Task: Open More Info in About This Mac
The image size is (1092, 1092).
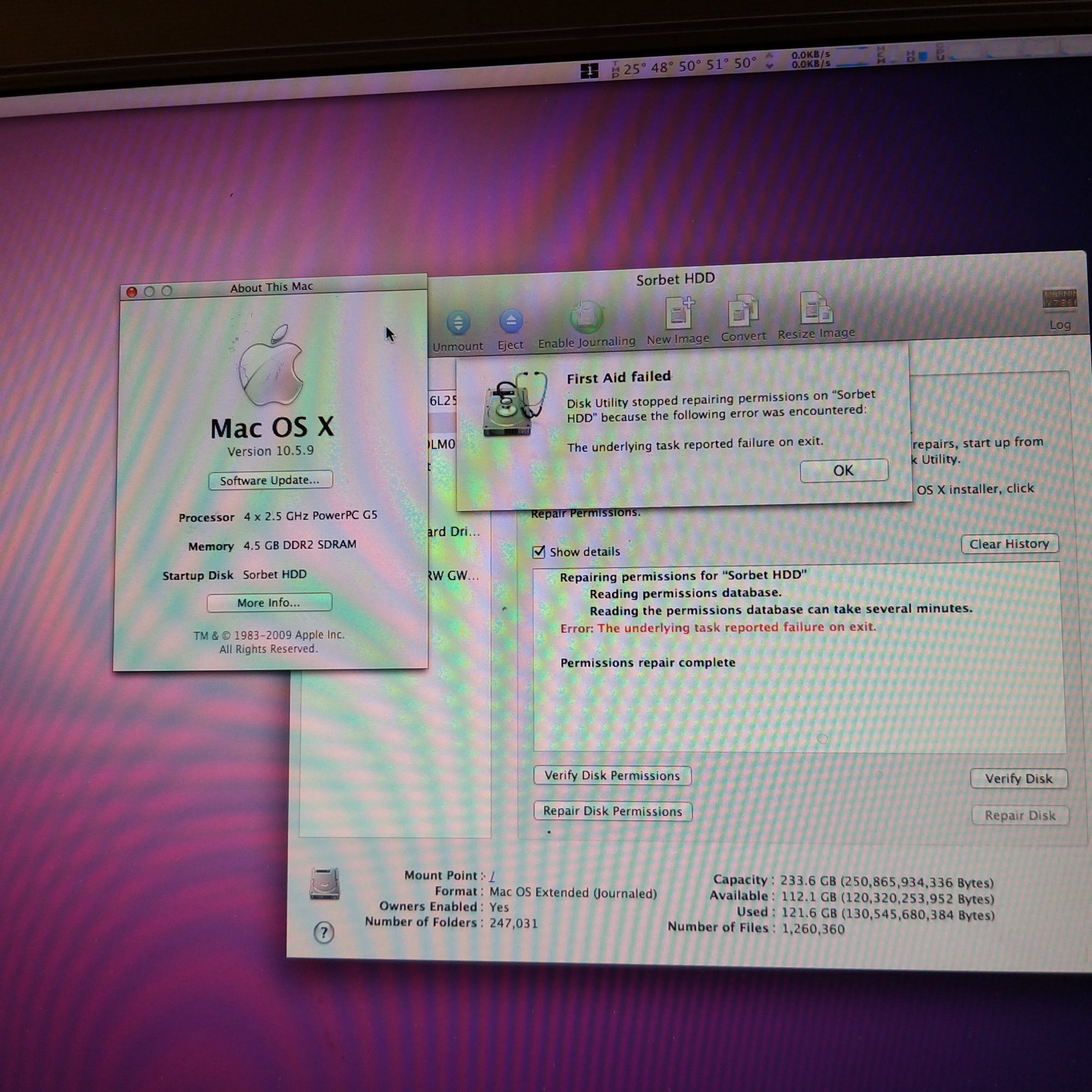Action: pyautogui.click(x=269, y=603)
